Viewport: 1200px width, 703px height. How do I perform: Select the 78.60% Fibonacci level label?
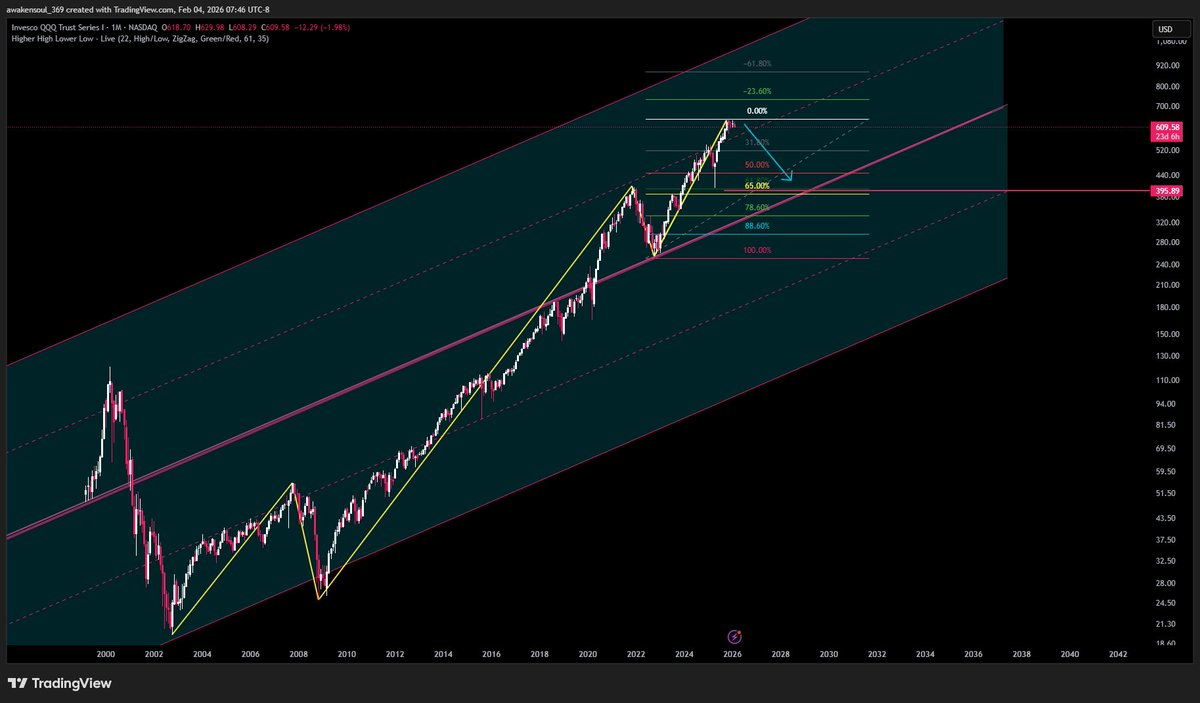(757, 207)
